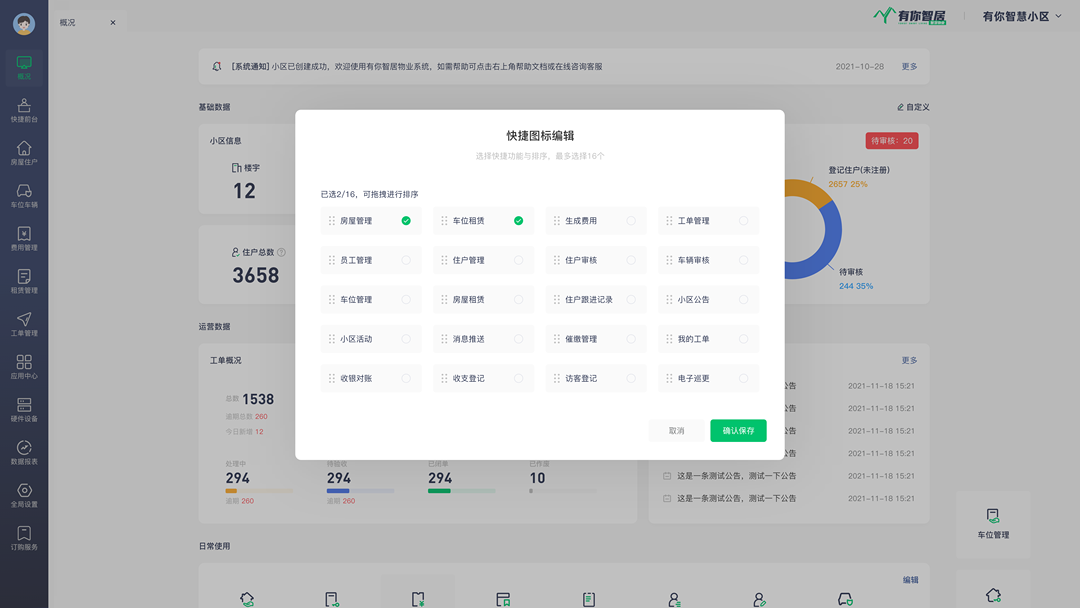Screen dimensions: 1080x608
Task: Click 取消 to dismiss the dialog
Action: [677, 431]
